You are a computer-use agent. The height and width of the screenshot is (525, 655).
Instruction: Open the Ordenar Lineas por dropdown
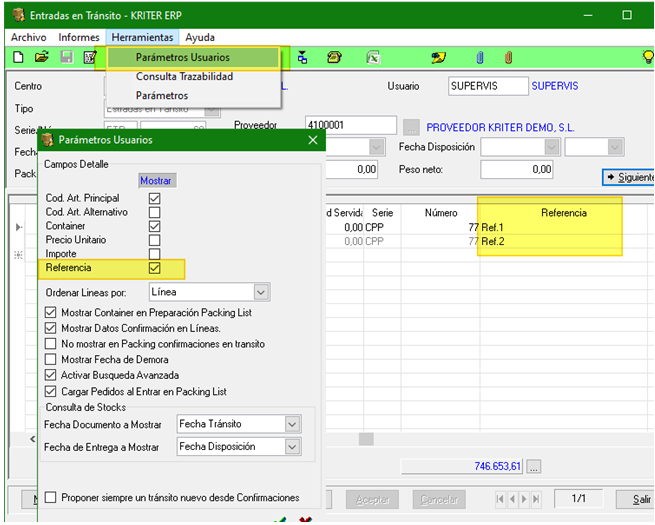[261, 292]
